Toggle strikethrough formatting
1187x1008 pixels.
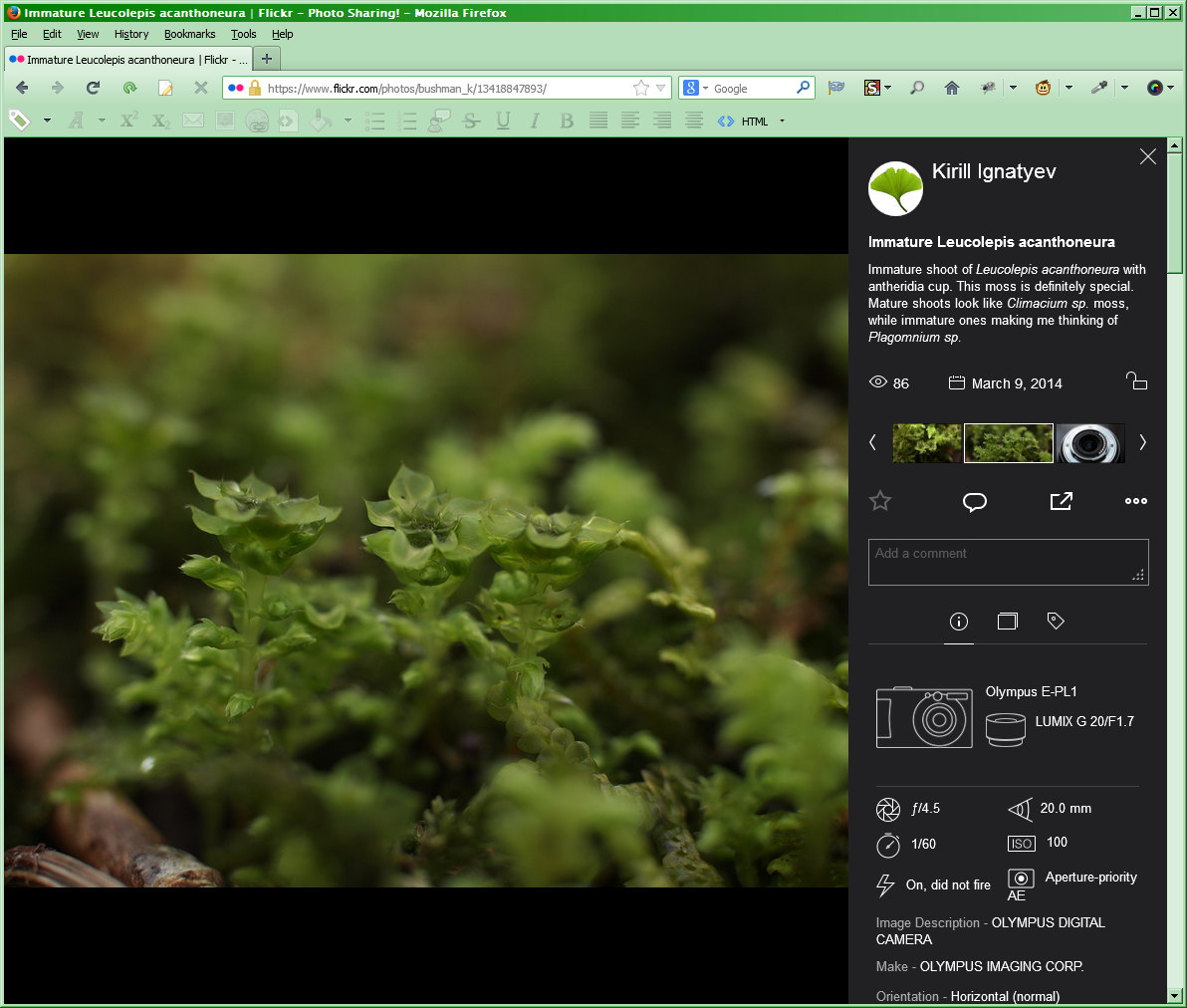(x=471, y=121)
